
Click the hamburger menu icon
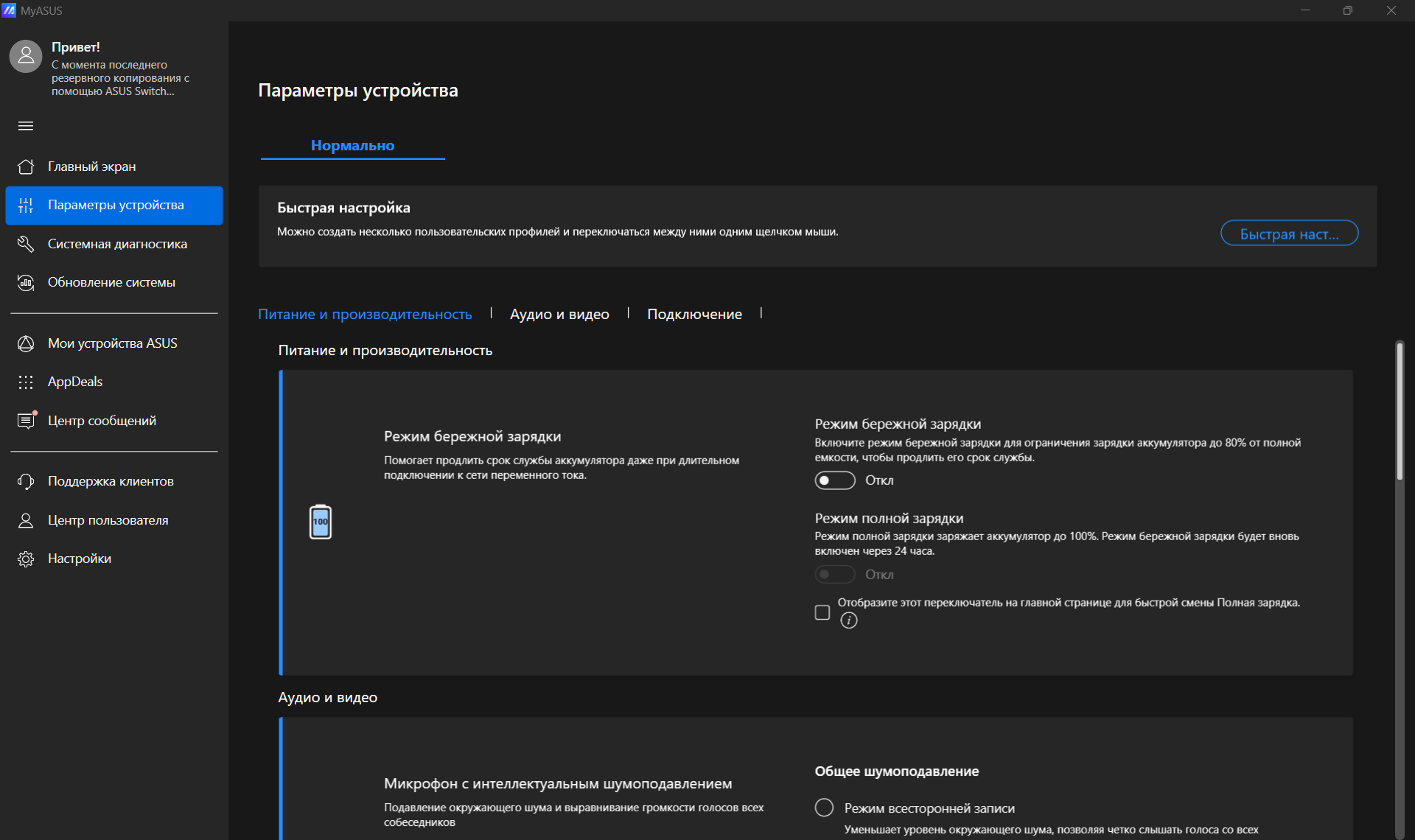click(x=26, y=126)
